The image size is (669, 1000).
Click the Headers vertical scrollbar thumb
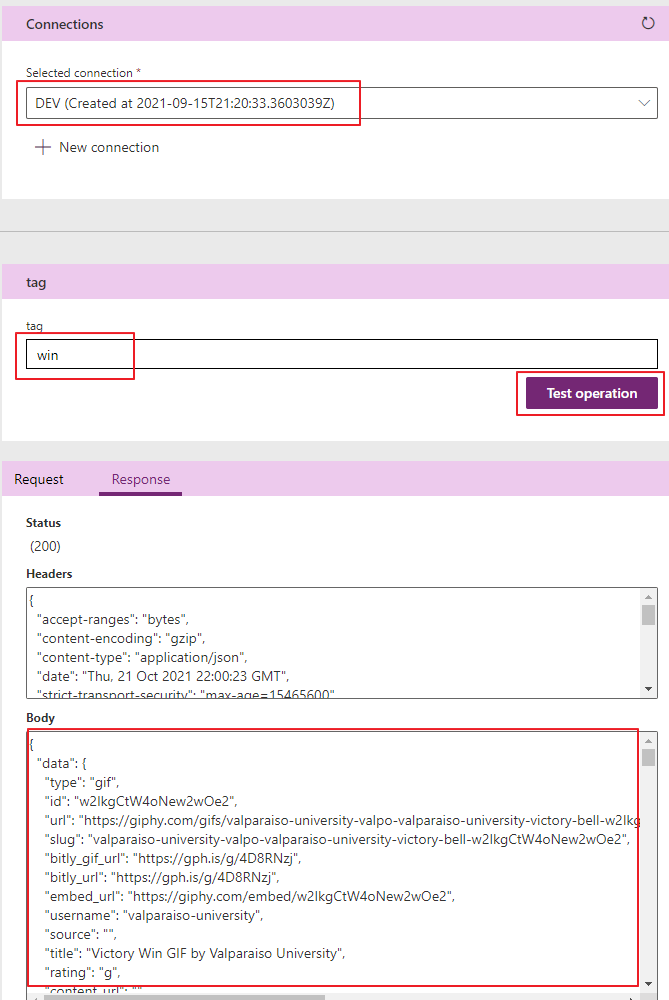pos(648,614)
